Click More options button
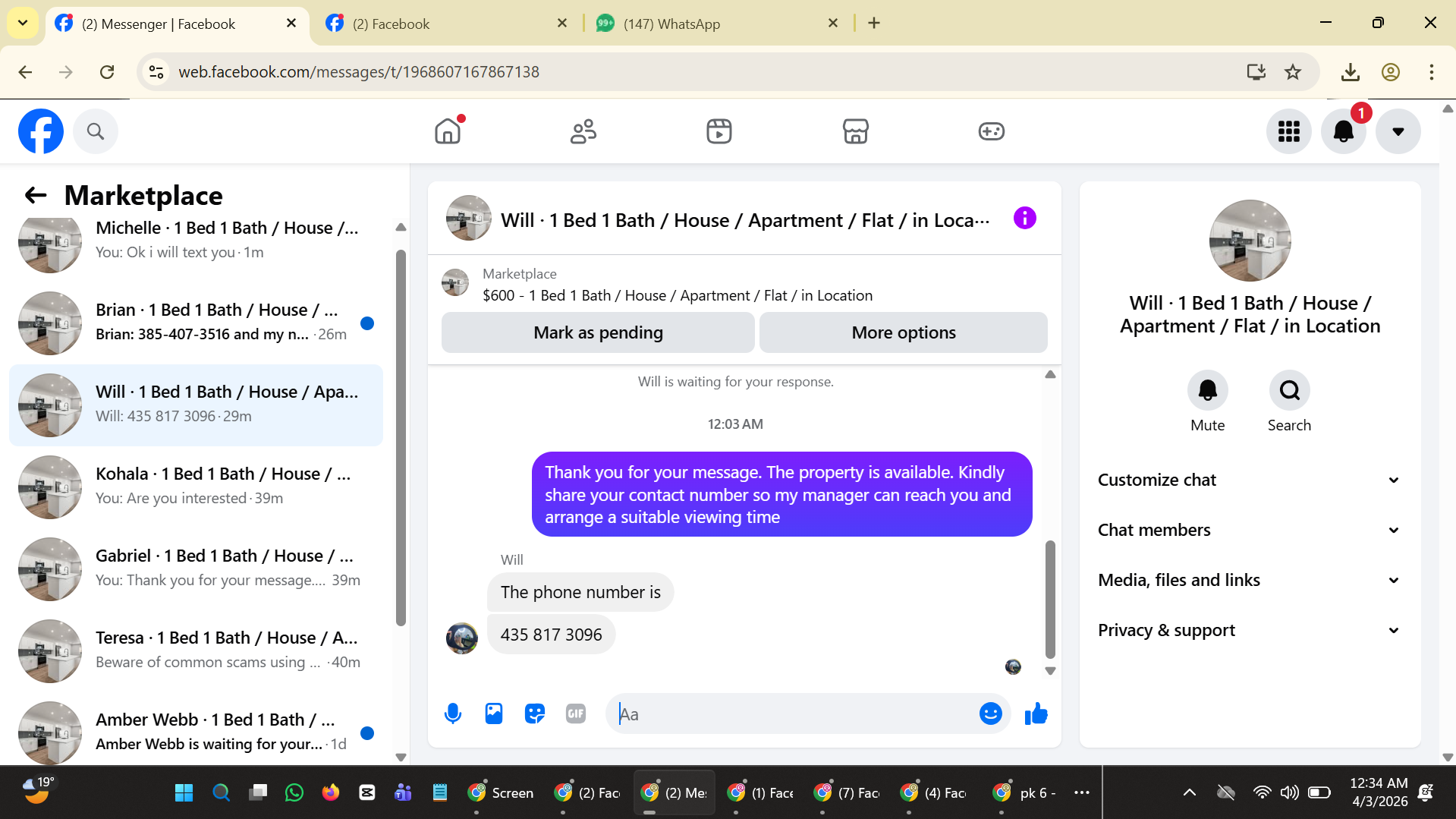 [x=903, y=332]
